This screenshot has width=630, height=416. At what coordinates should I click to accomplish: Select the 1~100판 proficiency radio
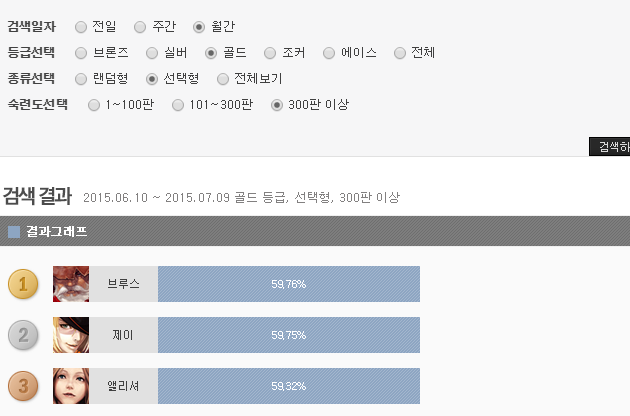click(x=94, y=105)
